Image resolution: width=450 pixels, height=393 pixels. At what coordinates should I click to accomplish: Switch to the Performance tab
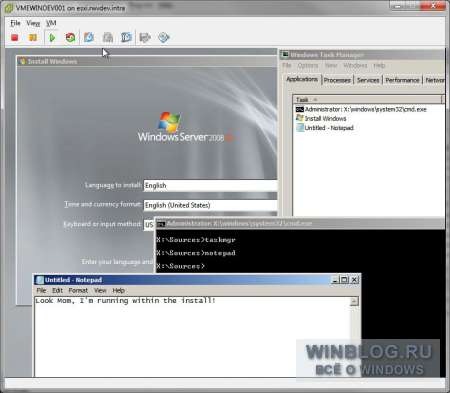(x=402, y=80)
